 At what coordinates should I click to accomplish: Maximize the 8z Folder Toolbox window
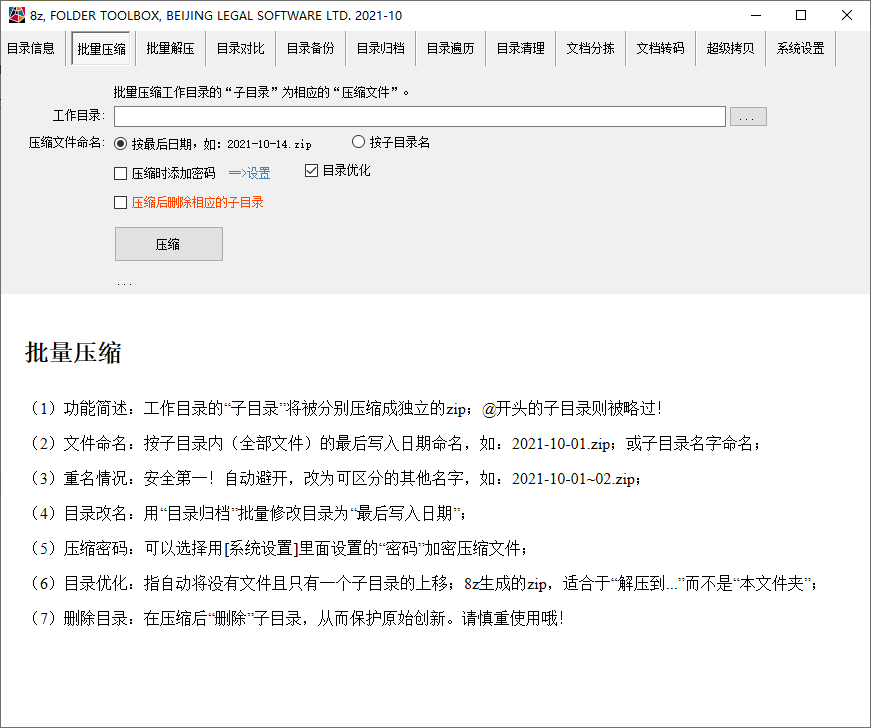point(801,15)
